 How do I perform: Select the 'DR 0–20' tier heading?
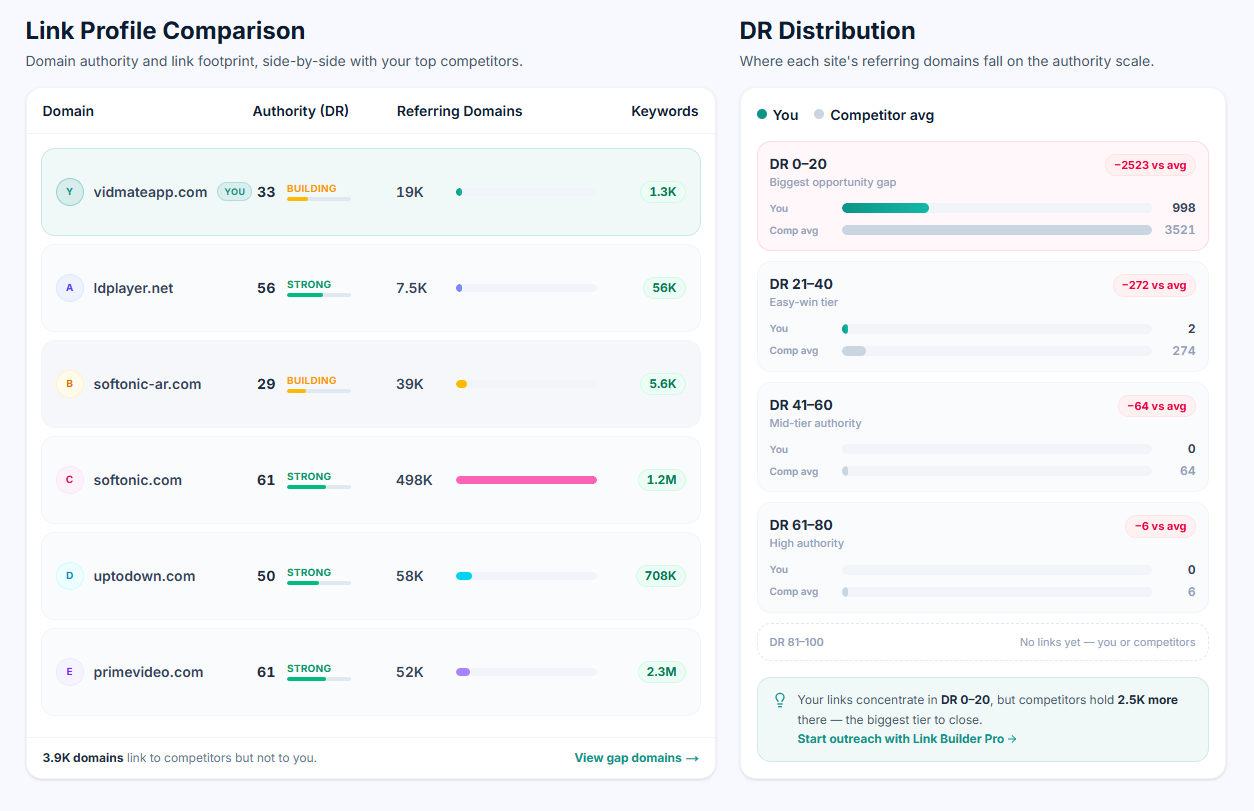click(798, 164)
